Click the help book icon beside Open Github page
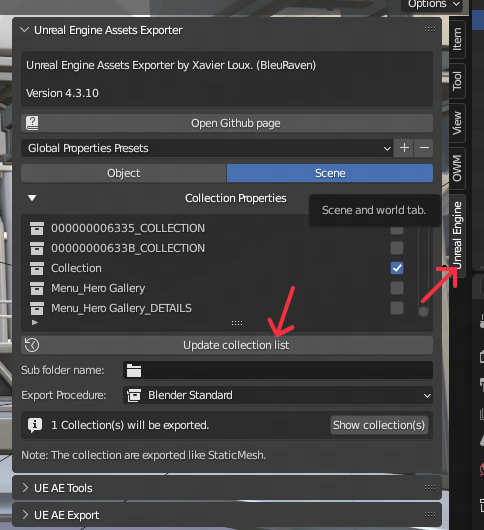The height and width of the screenshot is (530, 484). click(x=32, y=123)
